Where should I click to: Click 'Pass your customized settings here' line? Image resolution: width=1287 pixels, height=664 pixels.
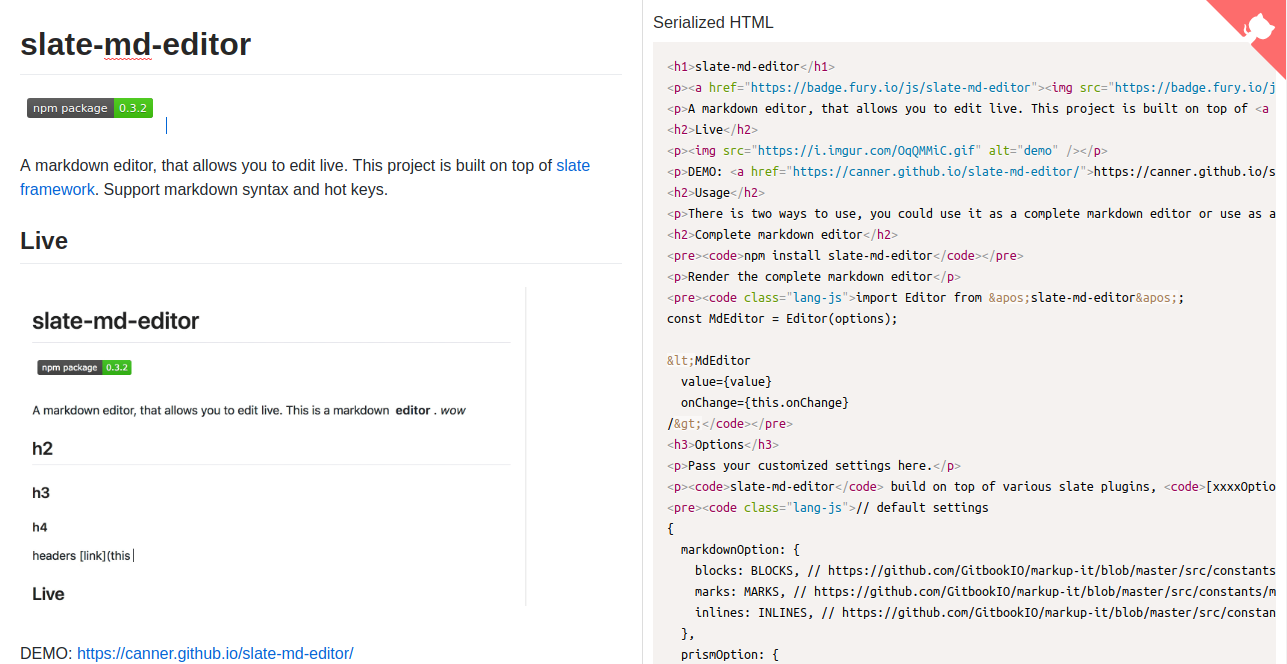click(813, 466)
